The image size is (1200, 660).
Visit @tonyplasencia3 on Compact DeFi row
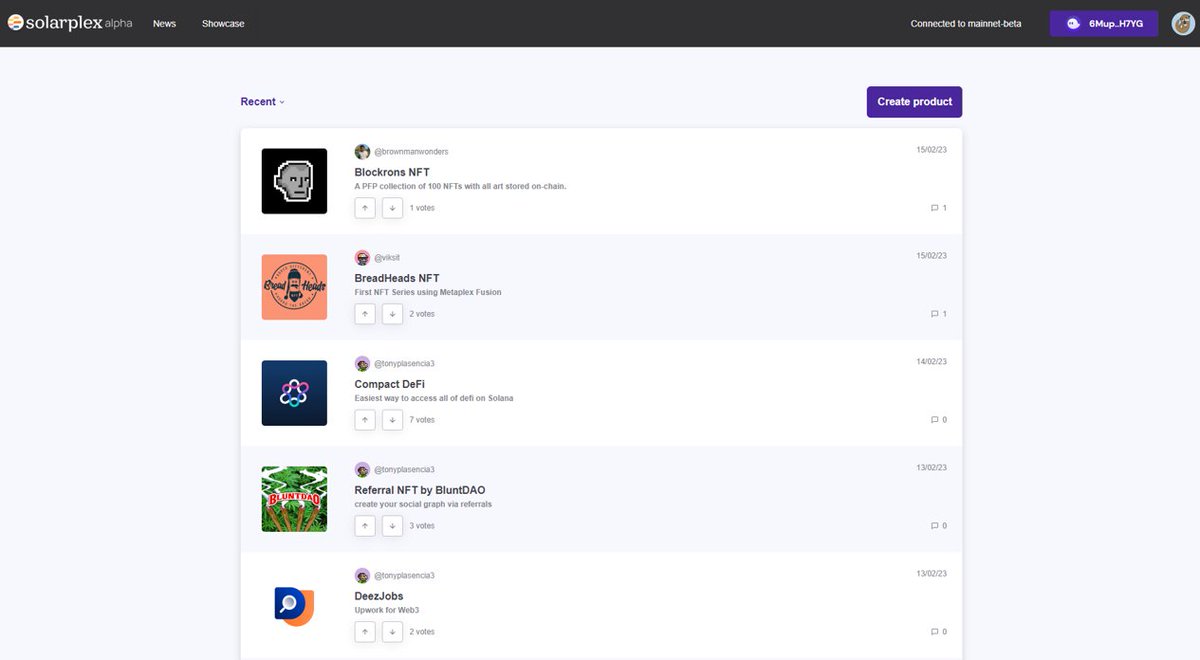coord(405,364)
